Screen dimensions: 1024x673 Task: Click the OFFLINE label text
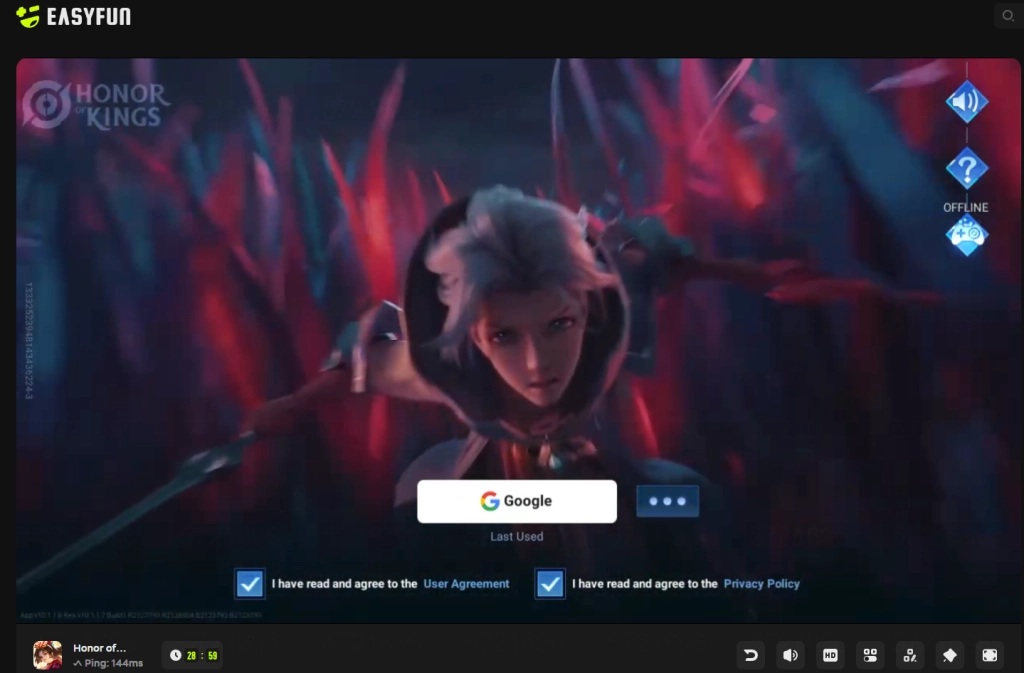click(966, 208)
